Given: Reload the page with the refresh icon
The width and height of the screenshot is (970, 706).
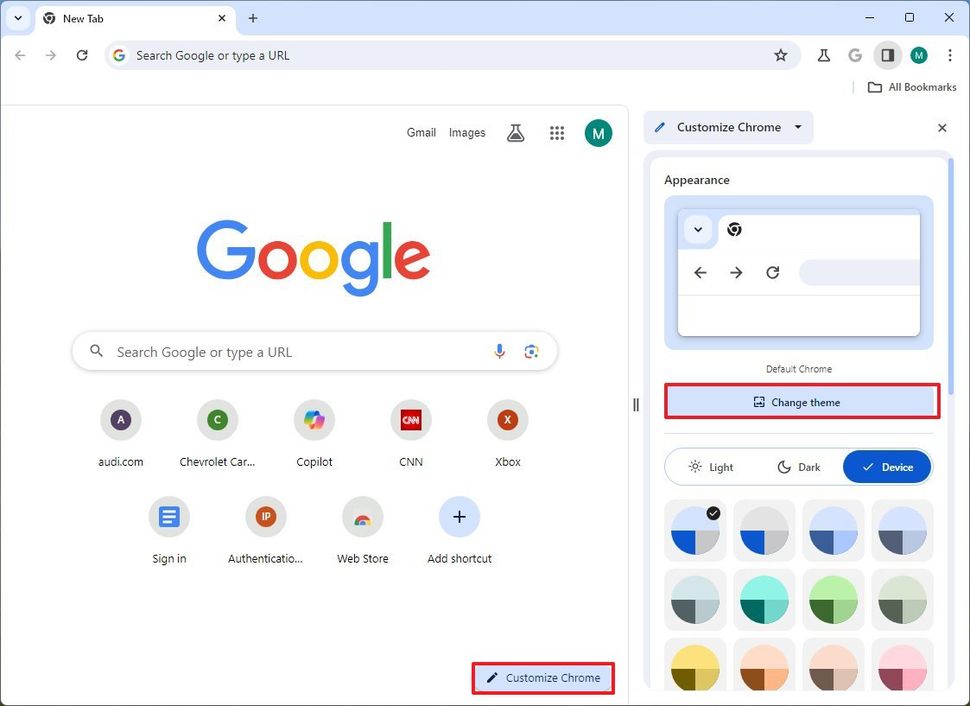Looking at the screenshot, I should pos(83,55).
